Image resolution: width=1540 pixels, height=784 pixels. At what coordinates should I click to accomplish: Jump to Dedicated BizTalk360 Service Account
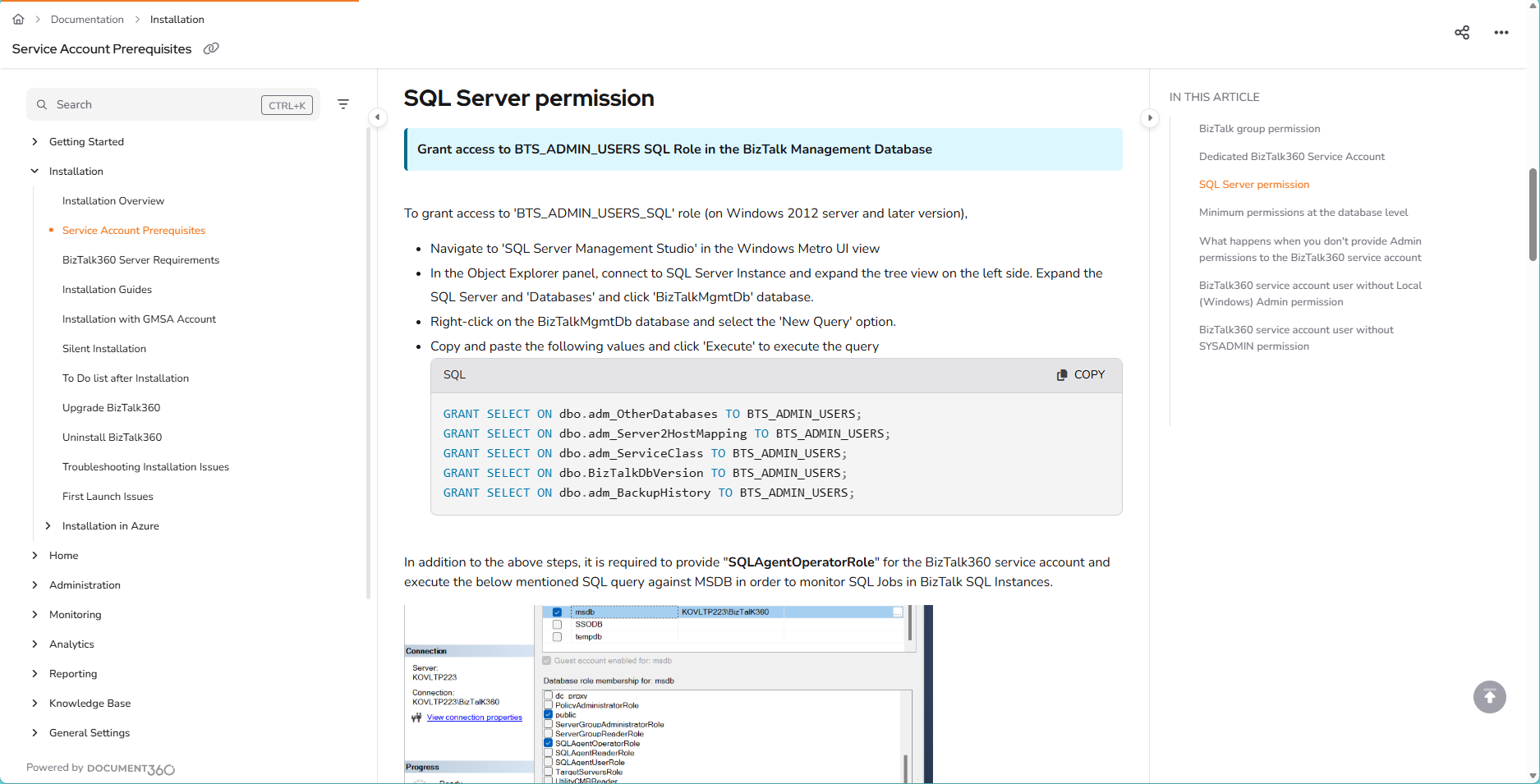point(1292,157)
